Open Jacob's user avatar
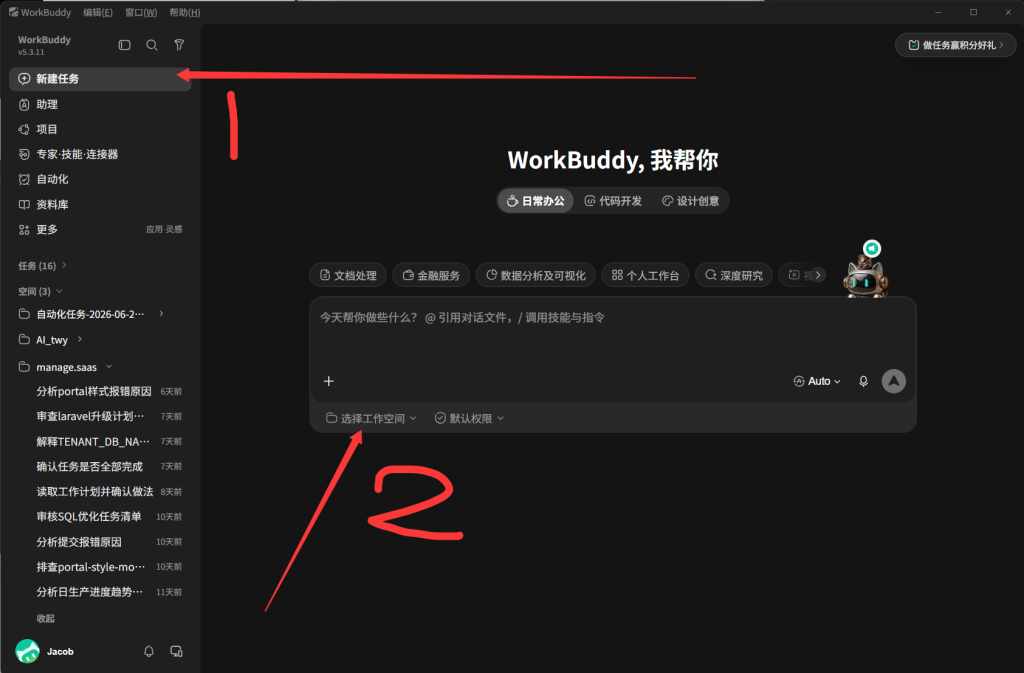1024x673 pixels. tap(27, 651)
